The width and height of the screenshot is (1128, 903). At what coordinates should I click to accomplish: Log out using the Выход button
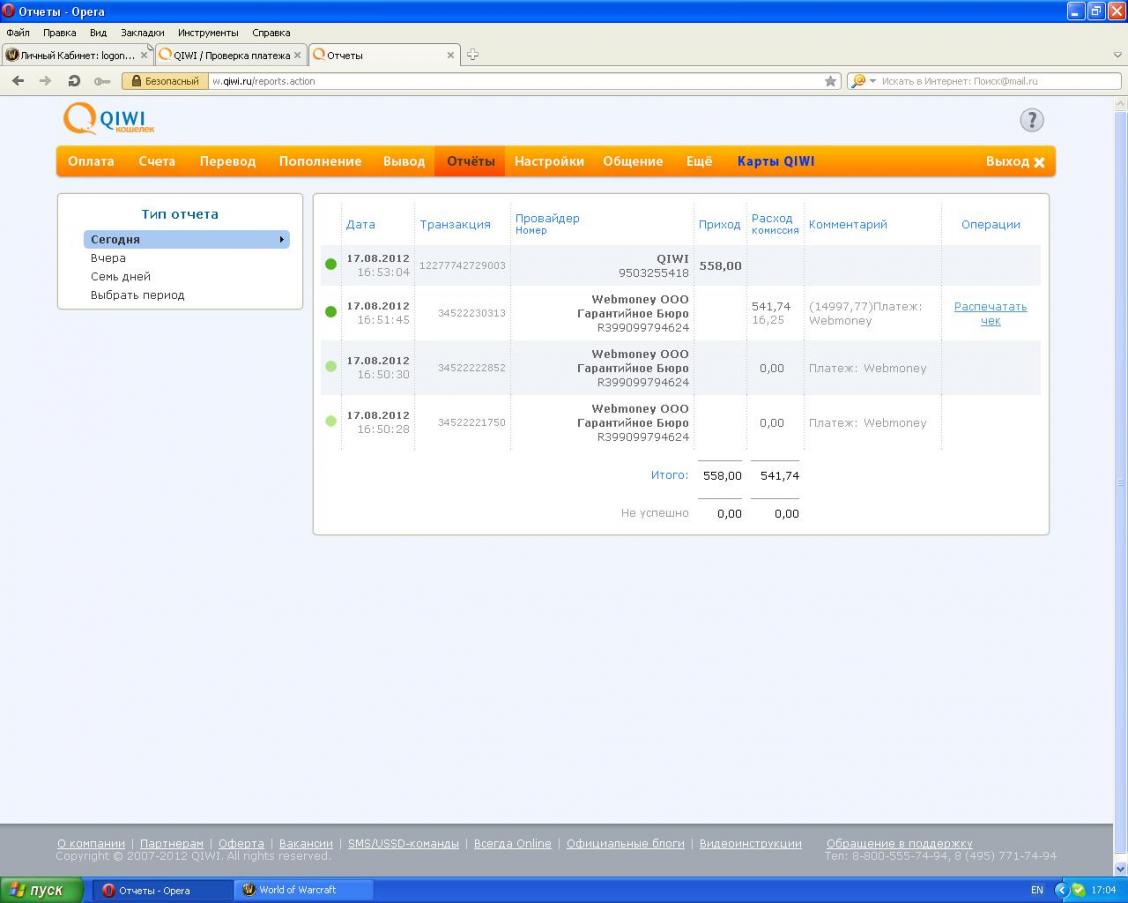pyautogui.click(x=1014, y=161)
